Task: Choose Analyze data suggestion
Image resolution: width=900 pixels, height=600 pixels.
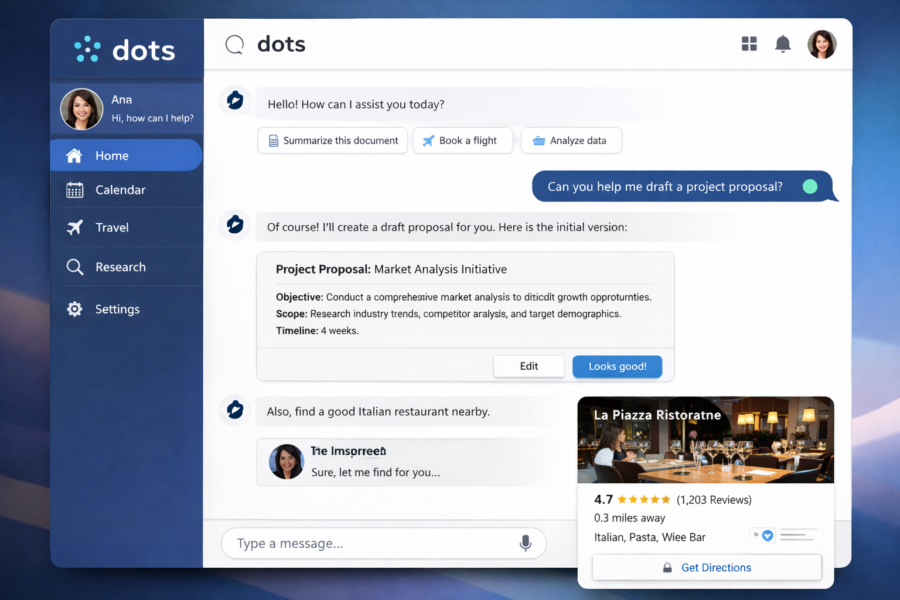Action: [571, 141]
